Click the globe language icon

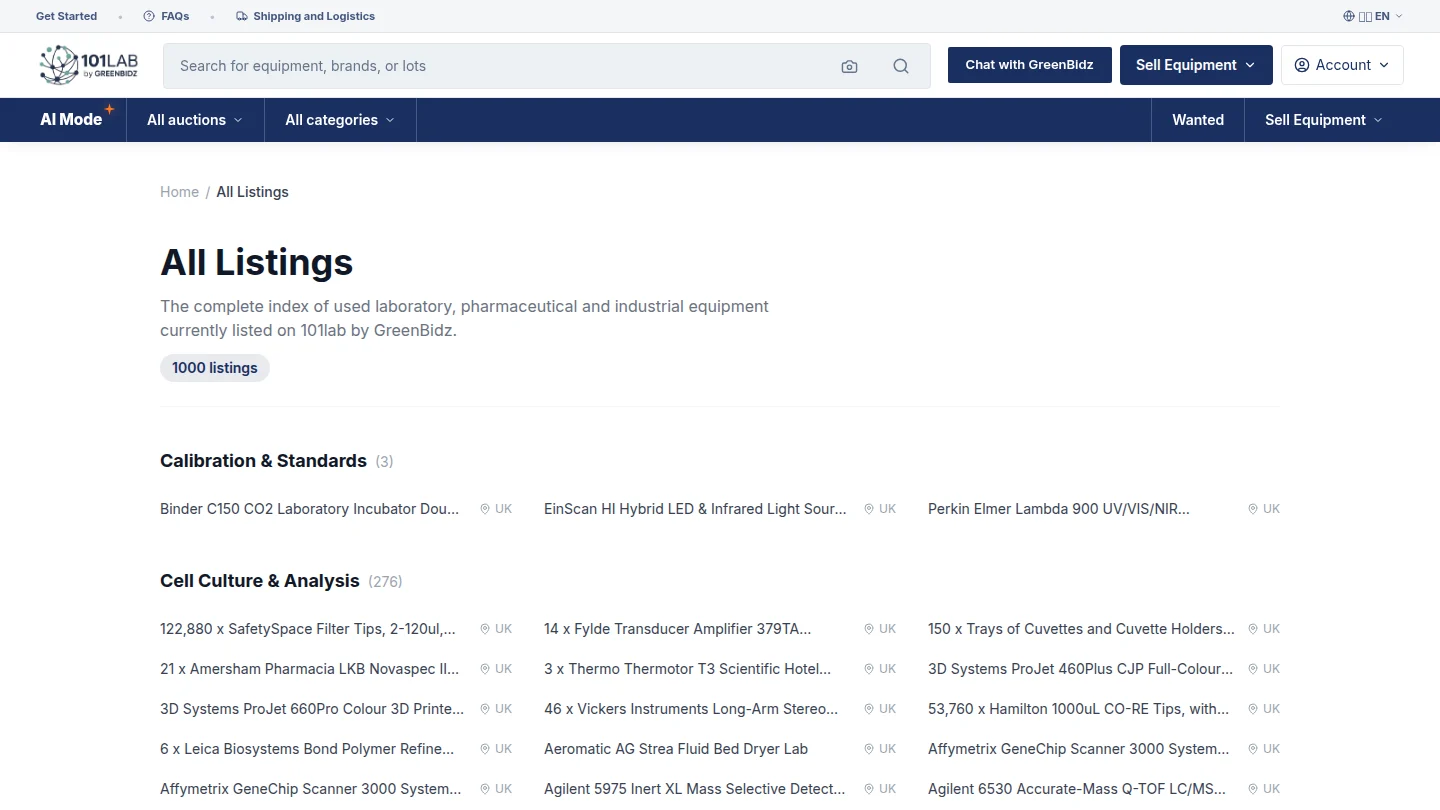[1349, 16]
